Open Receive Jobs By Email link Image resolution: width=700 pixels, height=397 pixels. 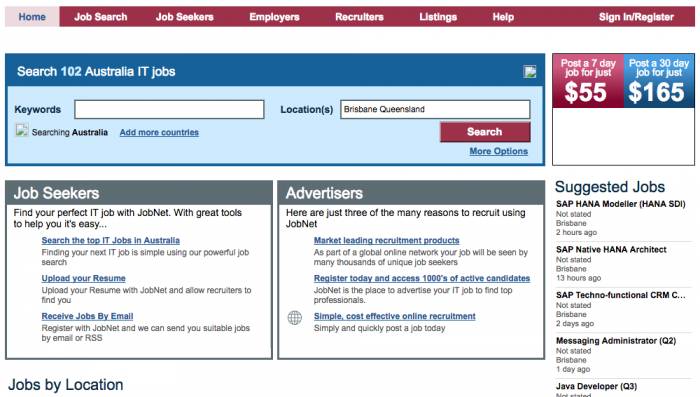88,316
